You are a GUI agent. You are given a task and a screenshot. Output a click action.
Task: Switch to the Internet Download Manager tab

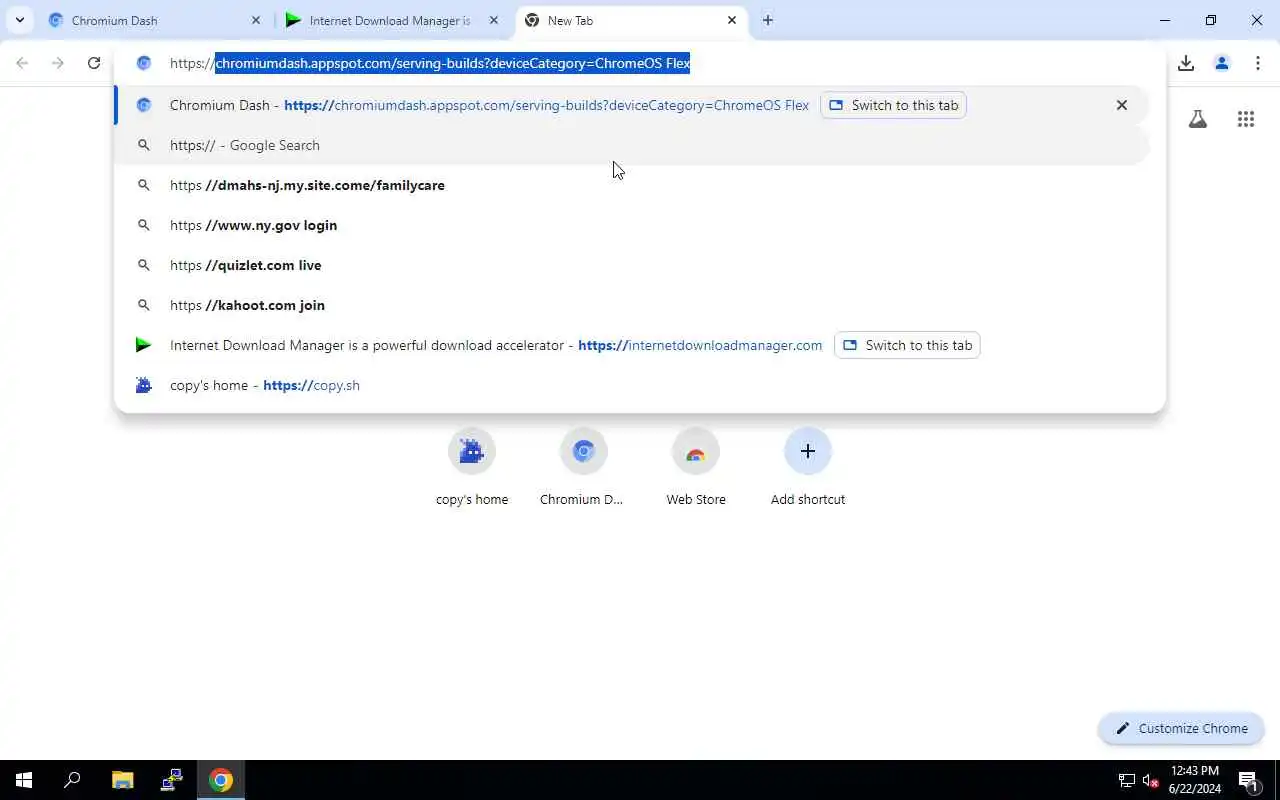point(390,20)
